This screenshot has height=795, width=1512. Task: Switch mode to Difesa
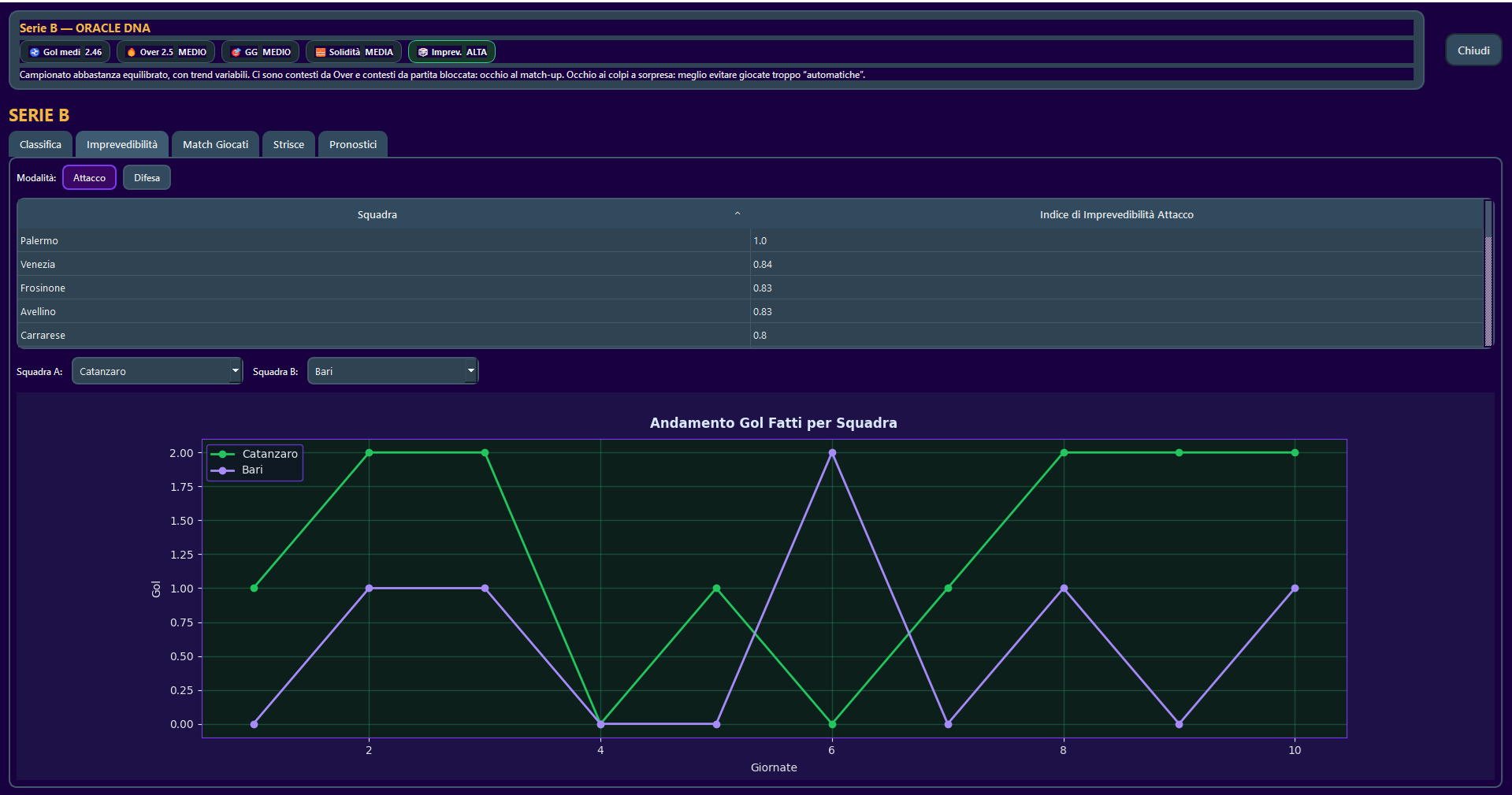point(147,178)
